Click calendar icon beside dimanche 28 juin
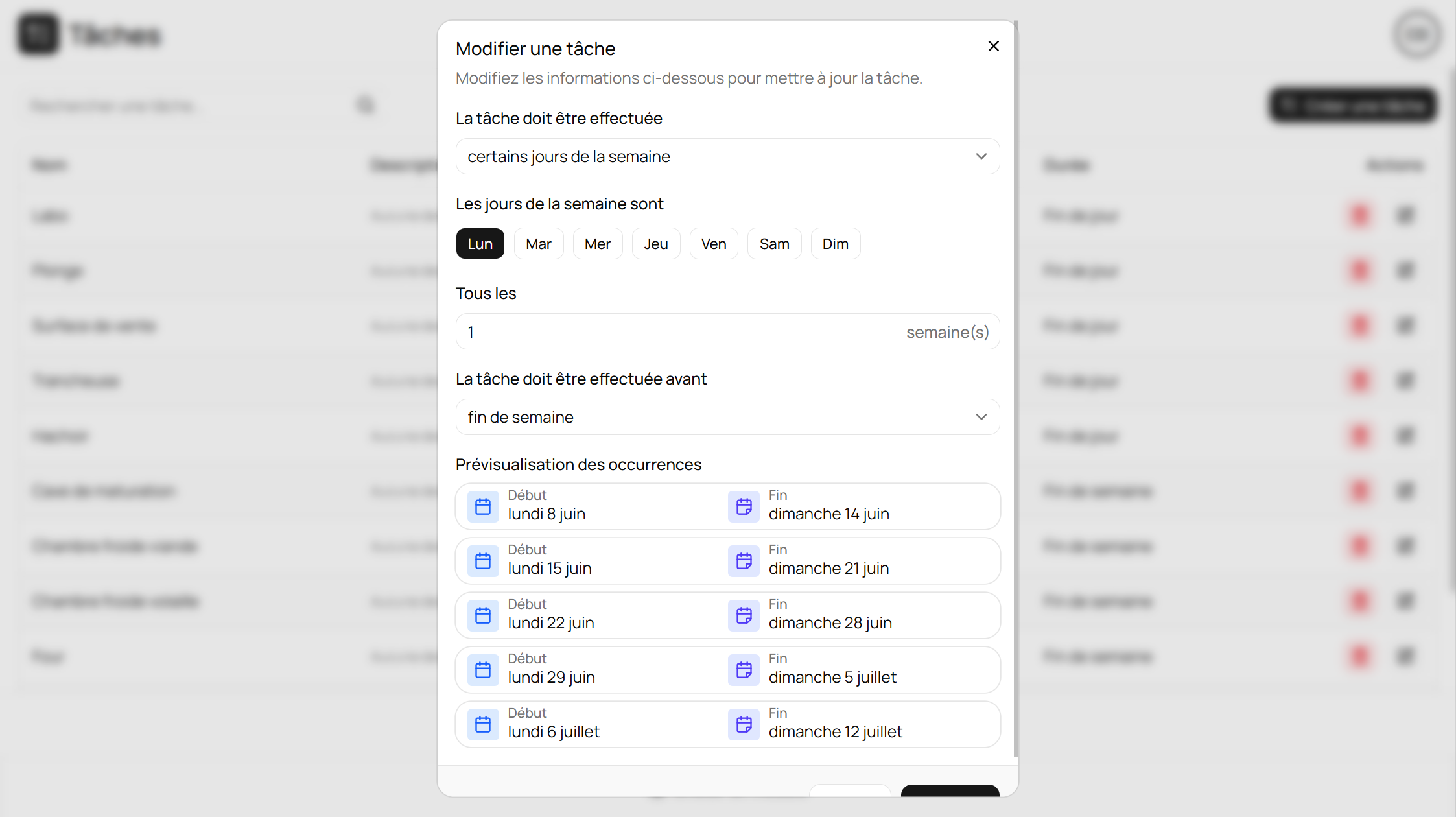This screenshot has width=1456, height=817. 744,615
